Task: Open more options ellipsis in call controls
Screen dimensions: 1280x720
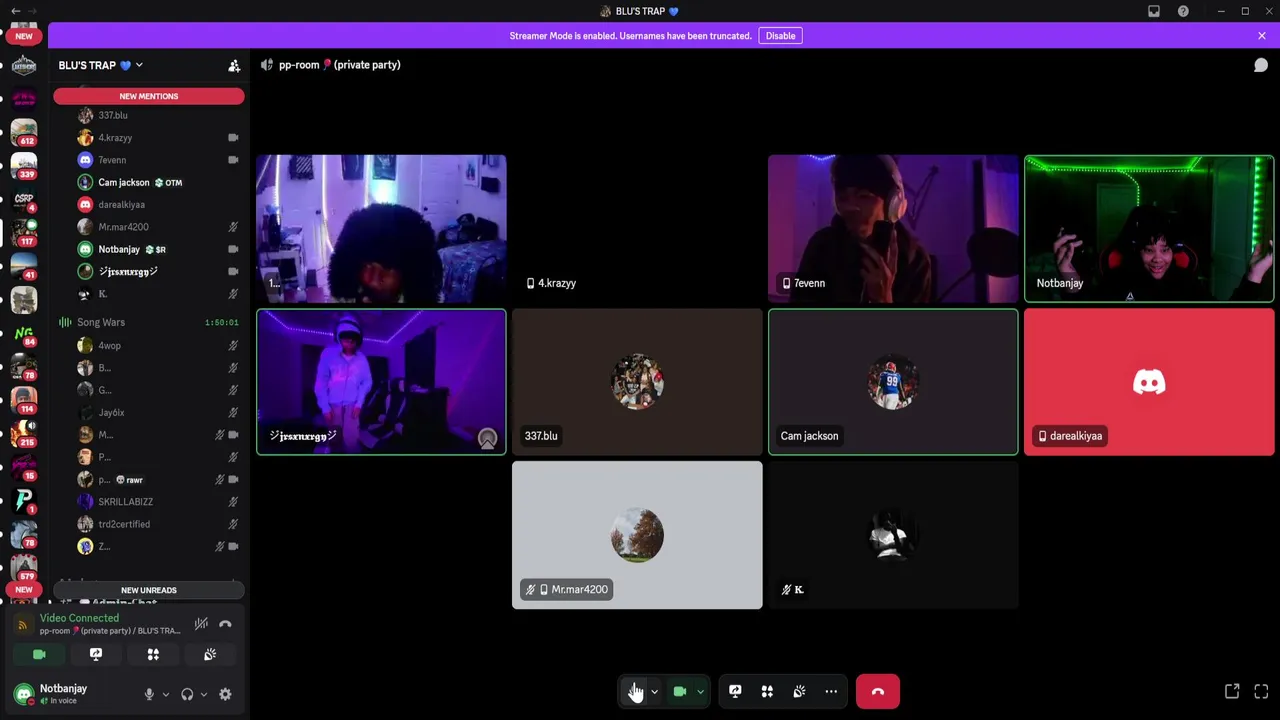Action: tap(831, 691)
